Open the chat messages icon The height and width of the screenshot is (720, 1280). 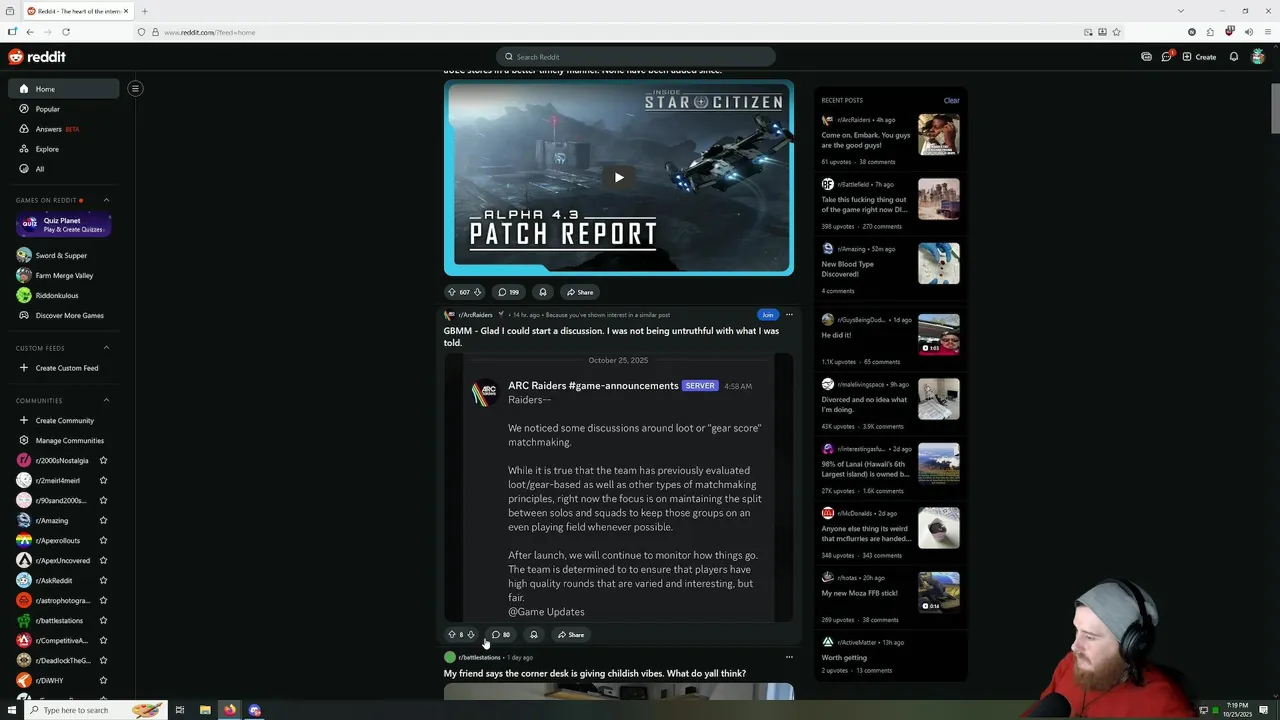click(1166, 57)
